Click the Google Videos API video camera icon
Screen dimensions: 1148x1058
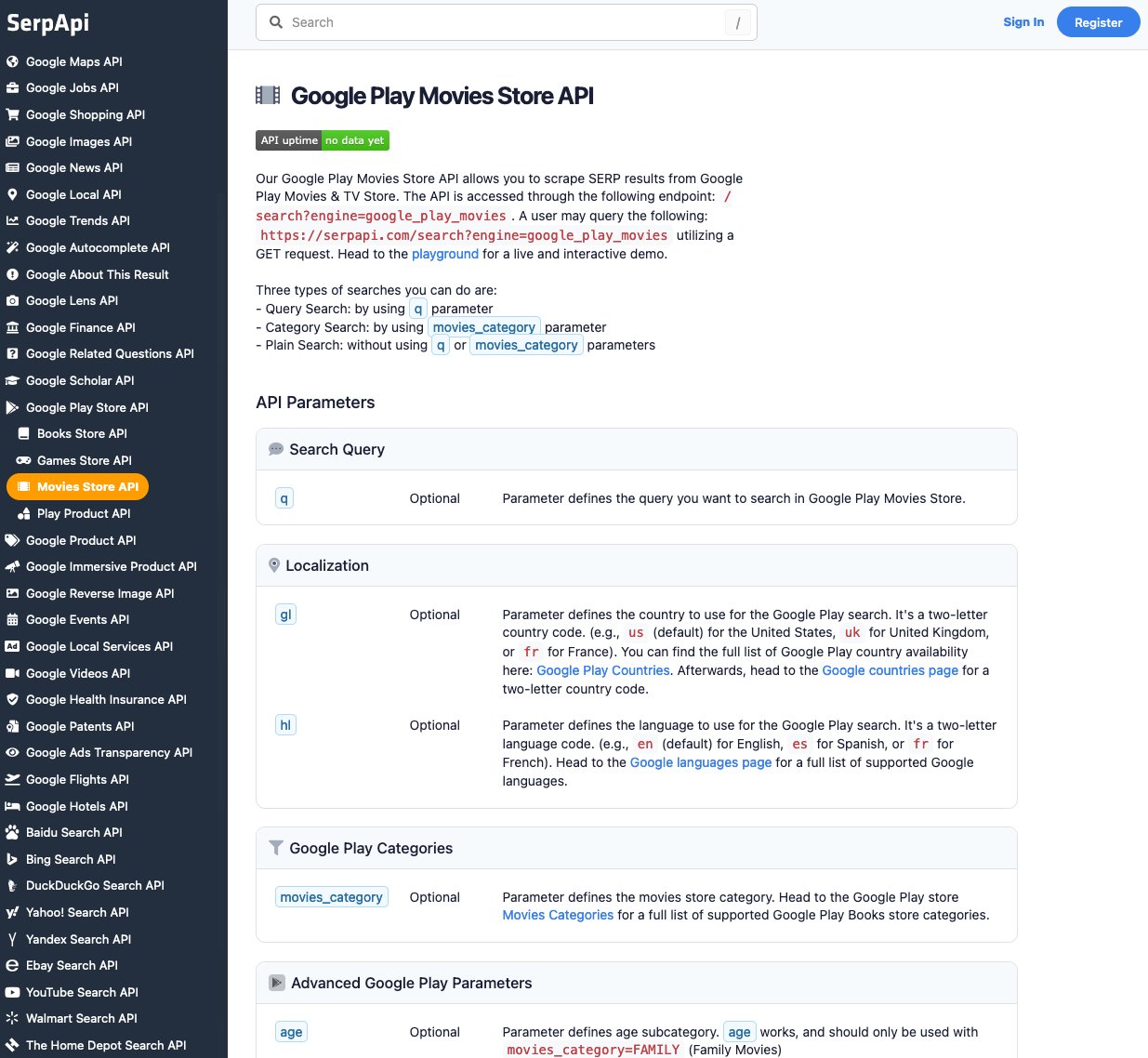point(12,674)
